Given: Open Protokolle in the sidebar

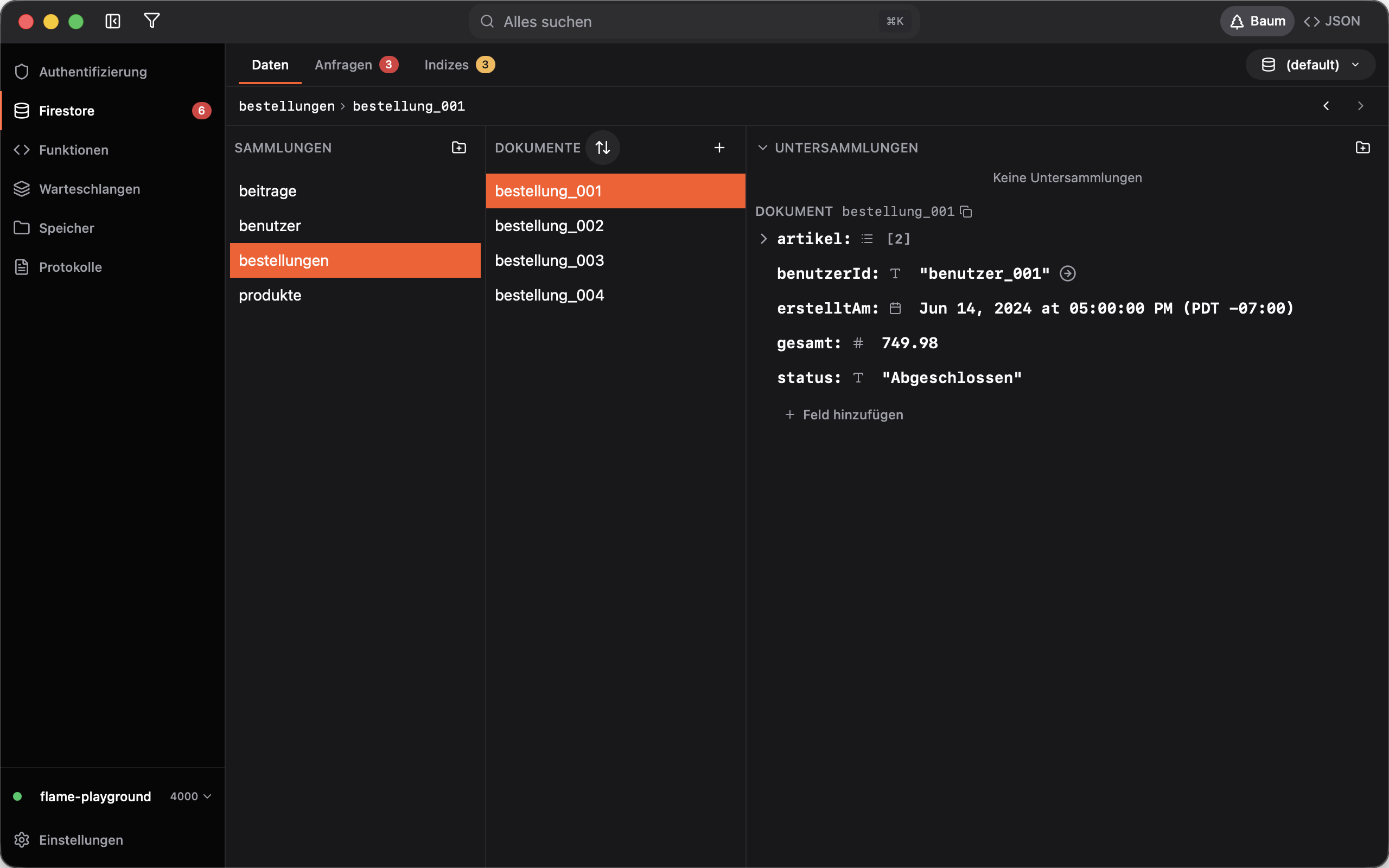Looking at the screenshot, I should point(112,267).
